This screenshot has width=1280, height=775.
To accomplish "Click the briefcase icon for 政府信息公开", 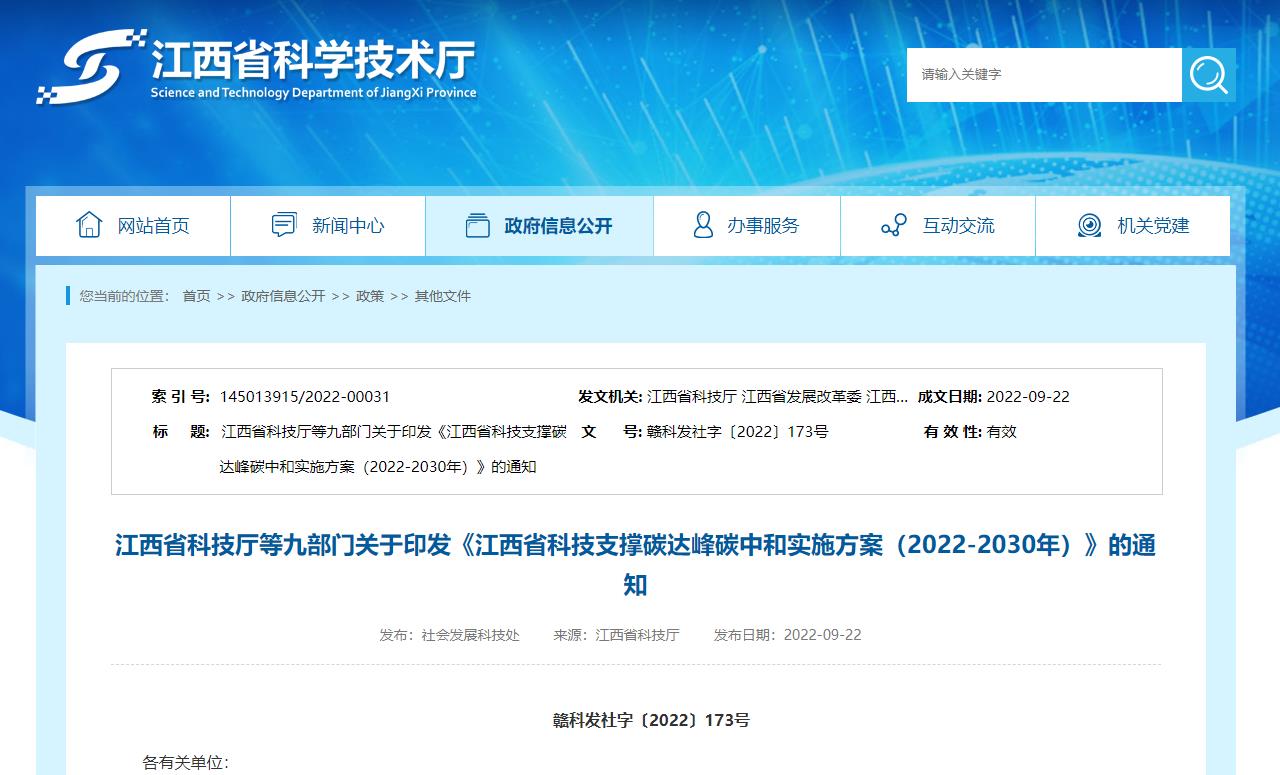I will coord(478,225).
